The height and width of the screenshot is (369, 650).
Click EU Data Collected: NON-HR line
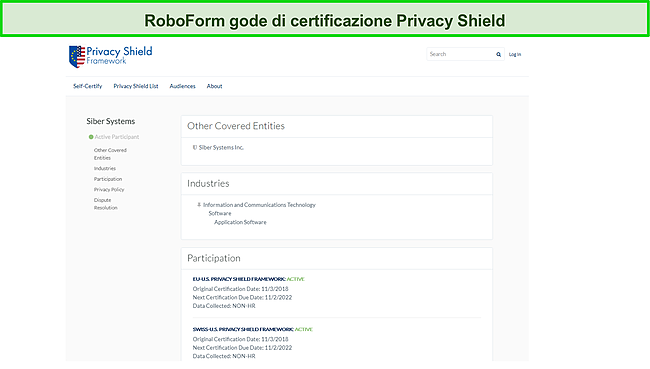(224, 306)
